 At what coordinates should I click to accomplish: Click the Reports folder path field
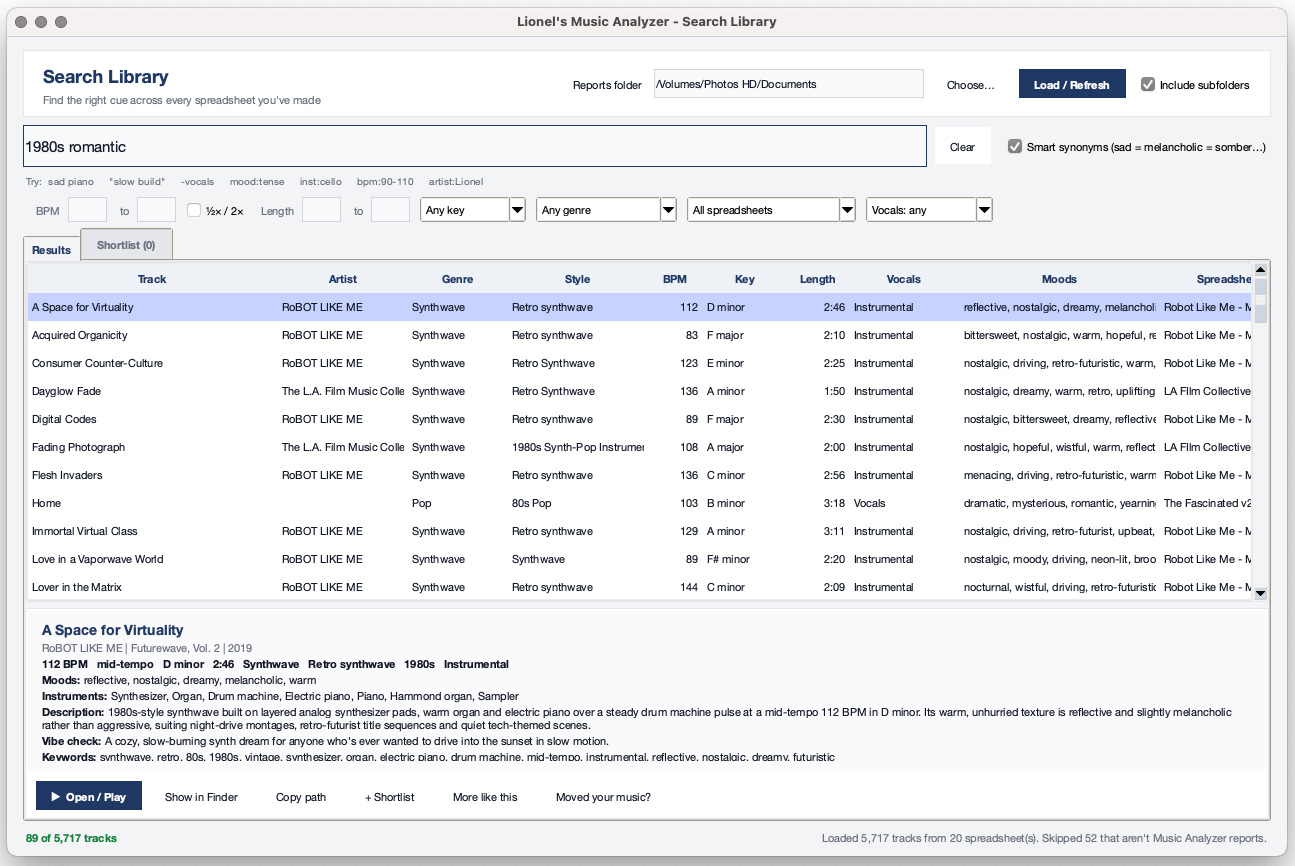coord(789,84)
